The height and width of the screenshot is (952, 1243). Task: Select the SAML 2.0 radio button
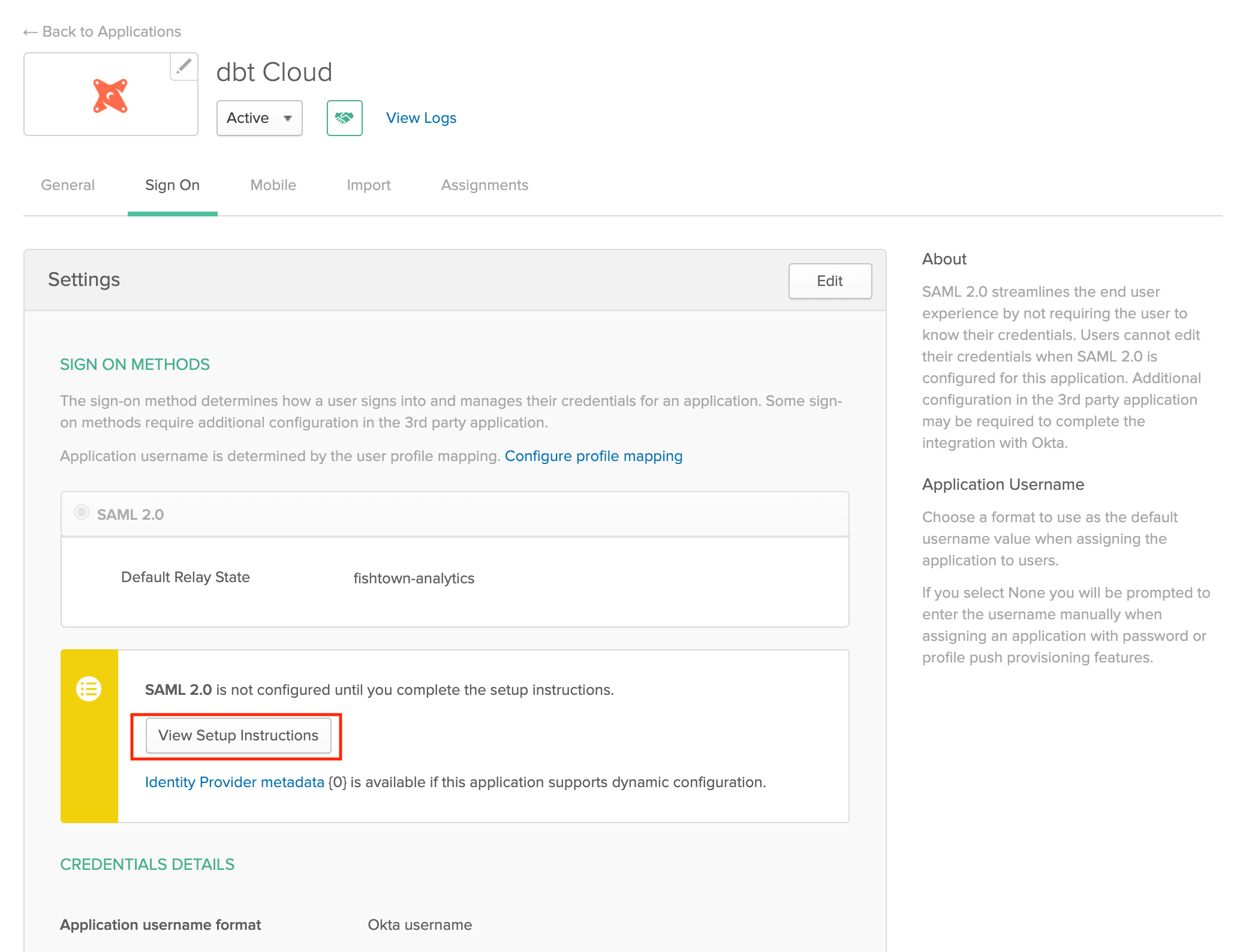coord(82,513)
